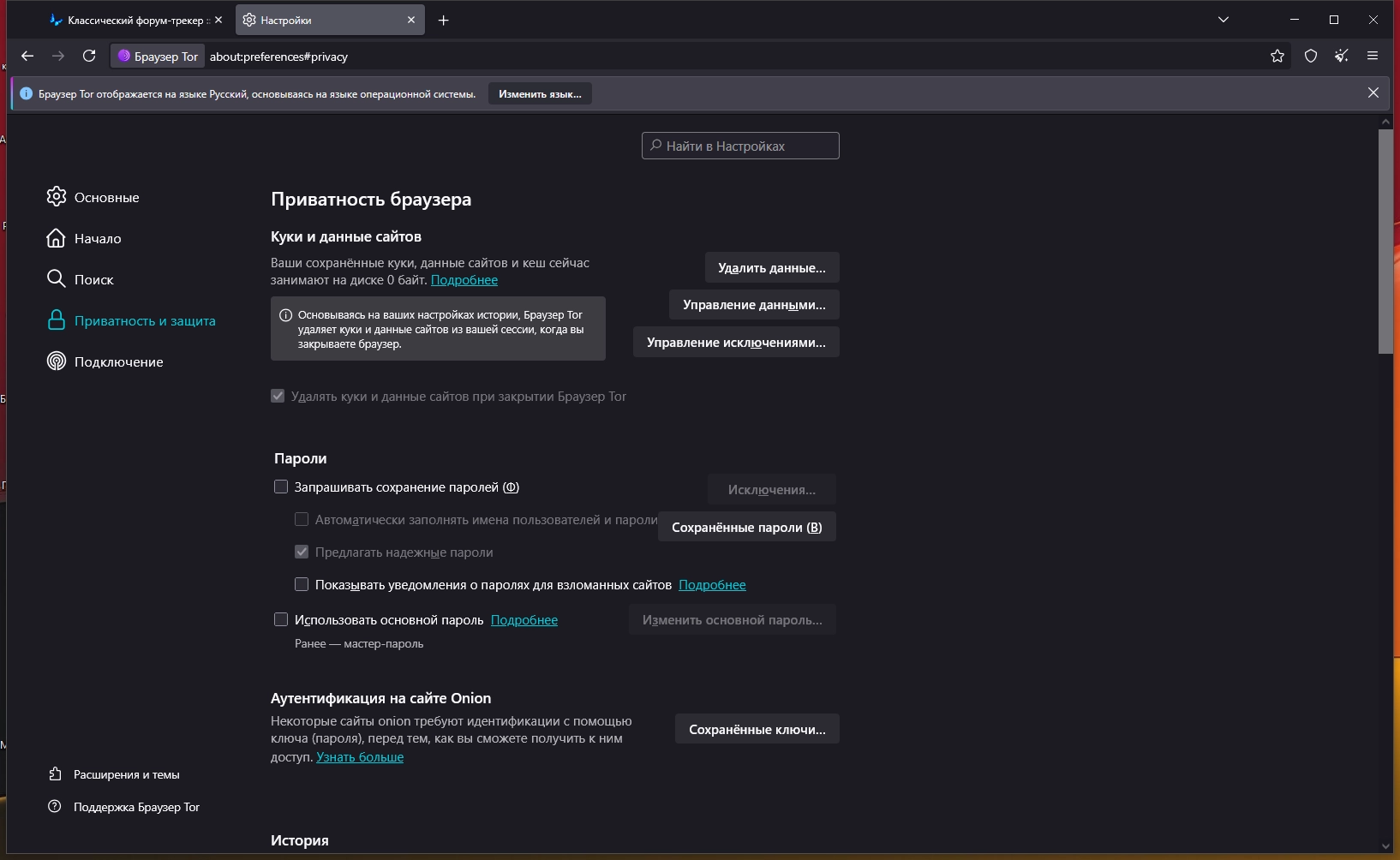The image size is (1400, 860).
Task: Open "Сохранённые ключи..." button
Action: tap(757, 730)
